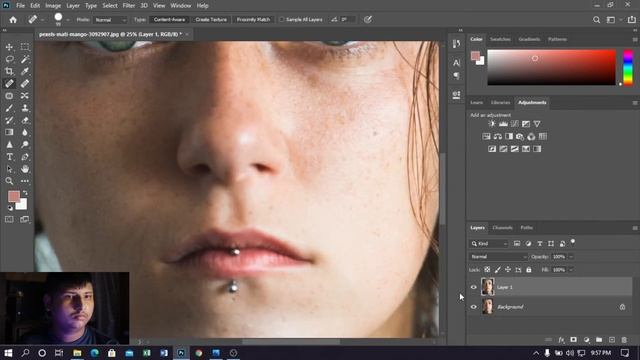Select the Eraser tool
The width and height of the screenshot is (640, 360).
pyautogui.click(x=25, y=120)
